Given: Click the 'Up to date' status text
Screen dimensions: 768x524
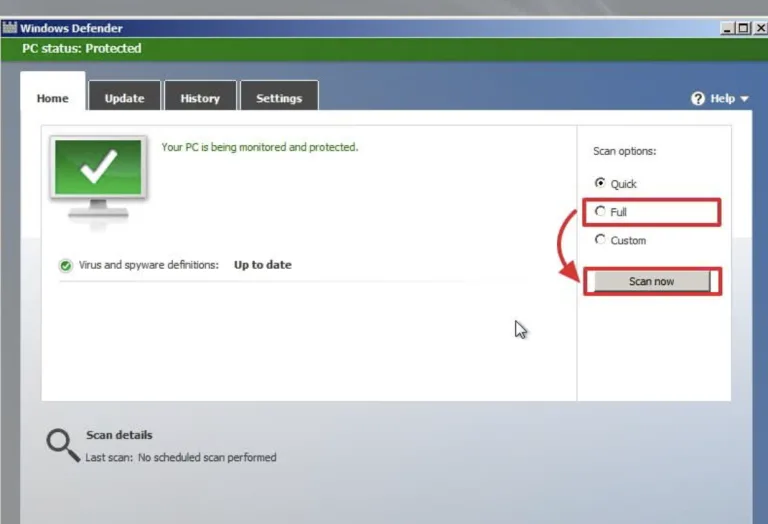Looking at the screenshot, I should tap(263, 265).
